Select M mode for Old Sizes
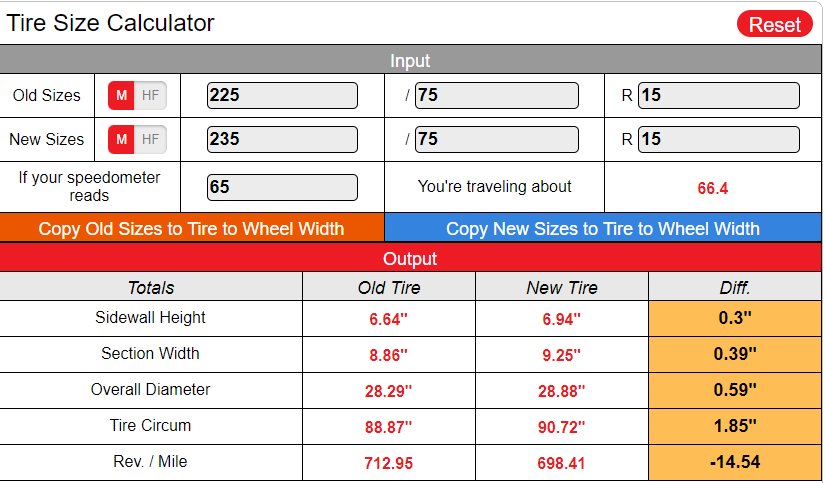Screen dimensions: 825x483 [x=121, y=95]
